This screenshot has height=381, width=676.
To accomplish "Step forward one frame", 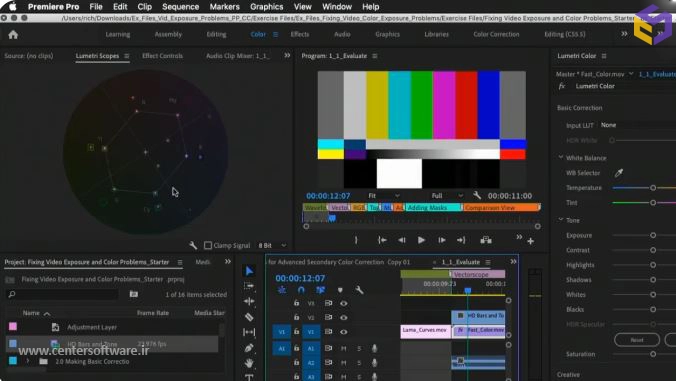I will coord(441,240).
